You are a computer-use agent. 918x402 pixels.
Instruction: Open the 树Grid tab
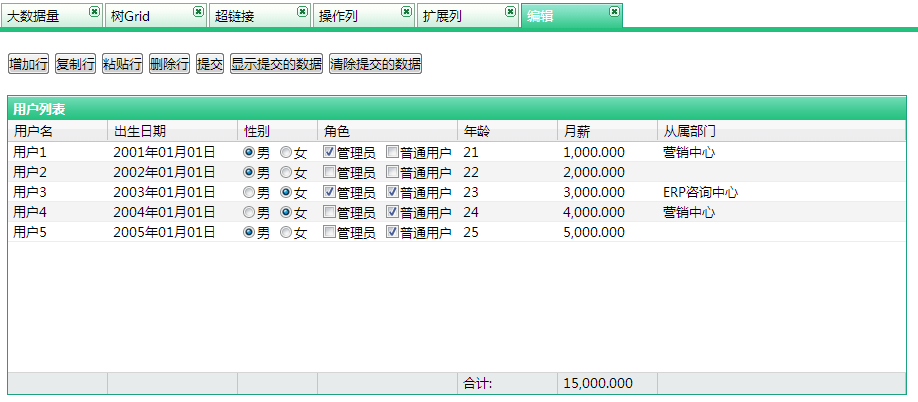coord(156,16)
